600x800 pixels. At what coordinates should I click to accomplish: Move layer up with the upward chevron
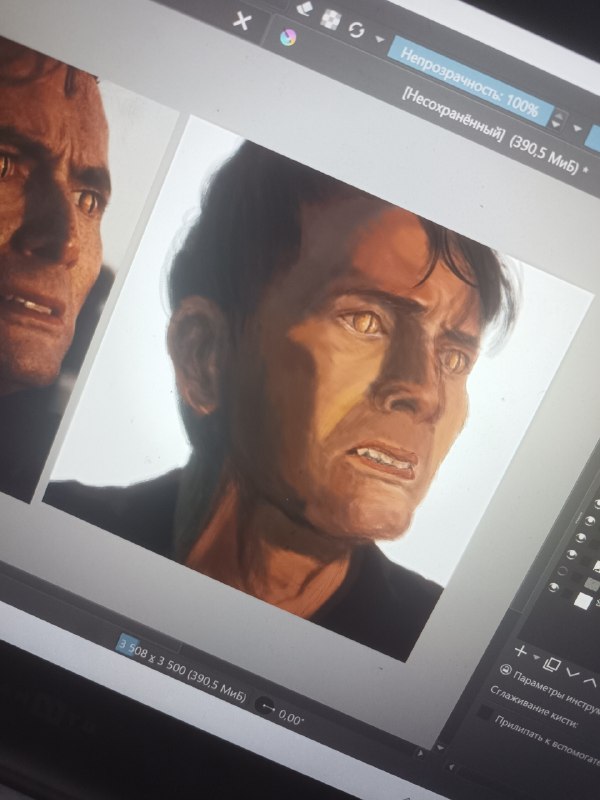coord(590,681)
